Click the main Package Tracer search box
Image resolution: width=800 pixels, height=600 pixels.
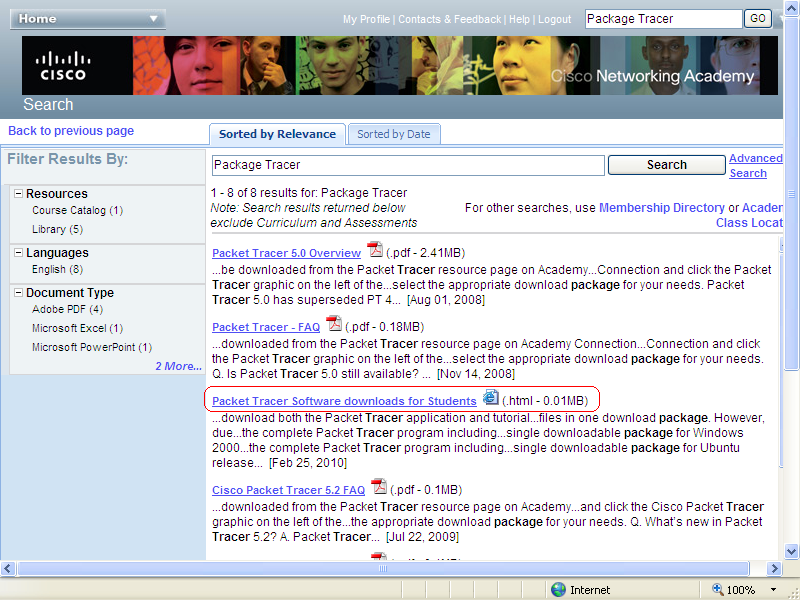pos(408,165)
